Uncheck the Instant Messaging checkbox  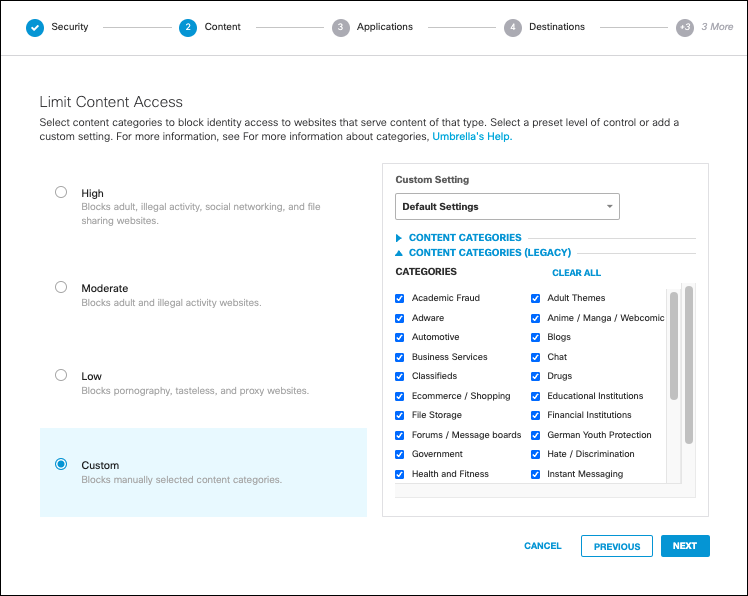point(536,475)
